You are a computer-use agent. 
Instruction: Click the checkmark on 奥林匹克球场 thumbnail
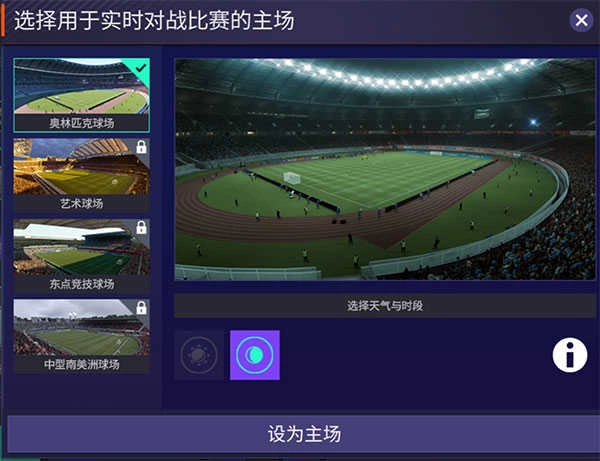[x=141, y=68]
